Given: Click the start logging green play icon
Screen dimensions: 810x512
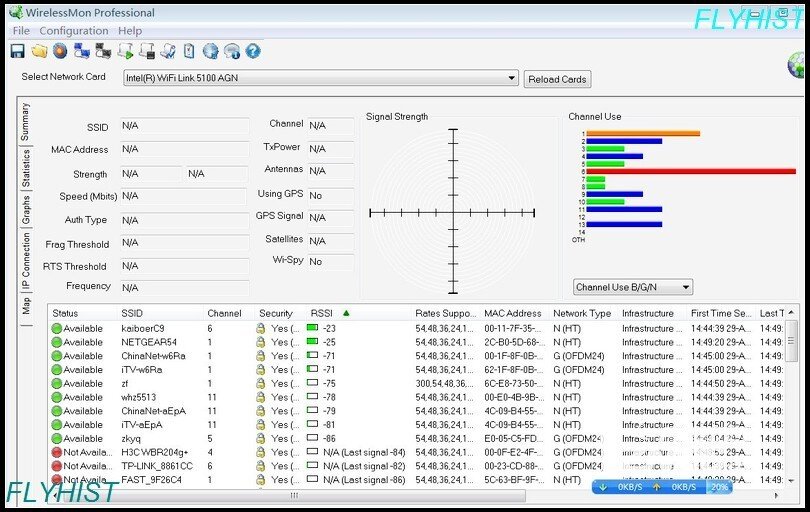Looking at the screenshot, I should [125, 51].
